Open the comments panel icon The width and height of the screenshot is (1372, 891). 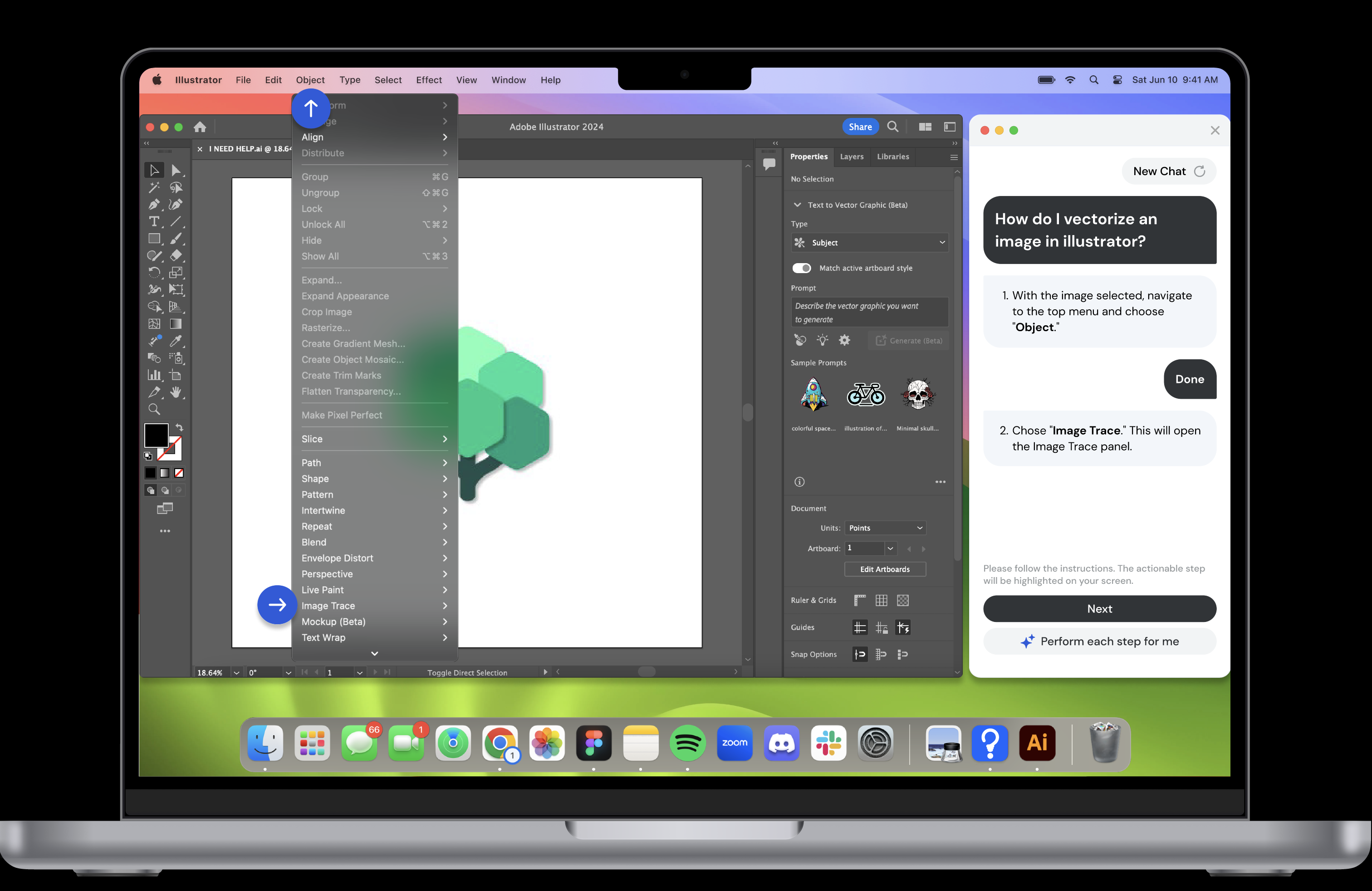coord(769,164)
